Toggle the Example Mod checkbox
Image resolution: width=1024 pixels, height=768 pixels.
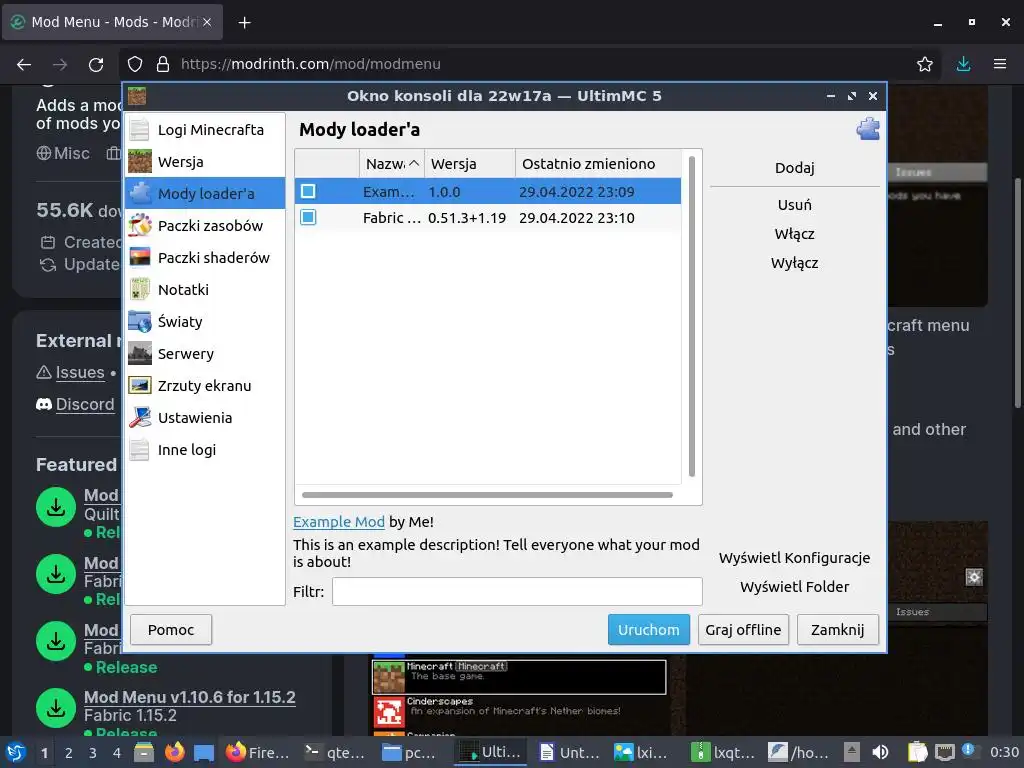308,191
